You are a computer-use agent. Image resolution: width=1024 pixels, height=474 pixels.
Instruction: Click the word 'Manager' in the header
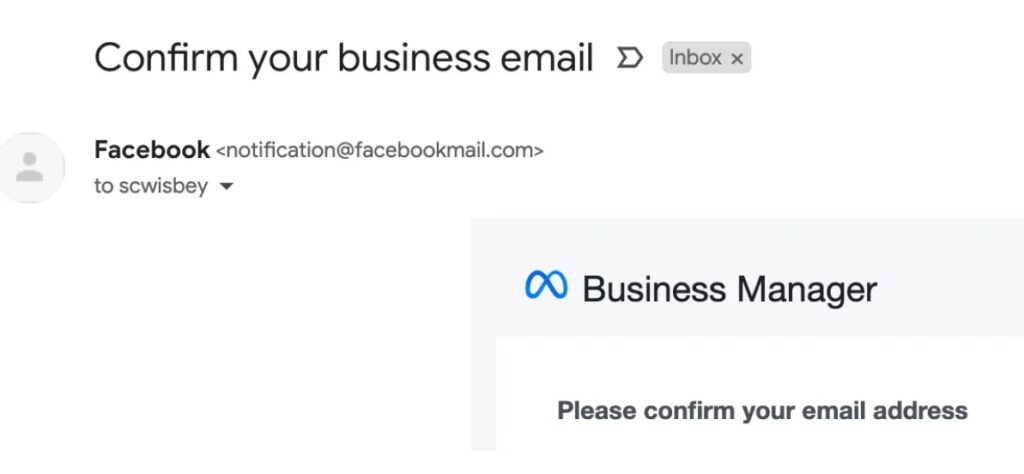pyautogui.click(x=806, y=289)
